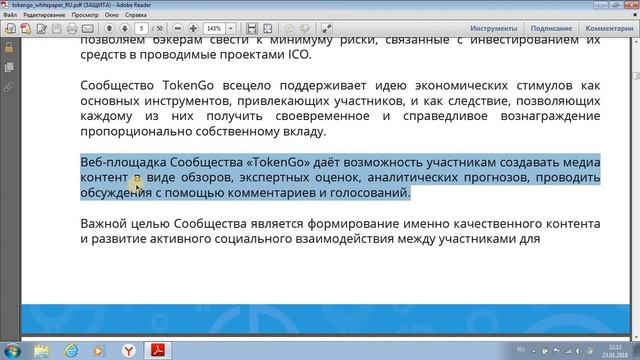Open the Подписание pane
This screenshot has height=360, width=640.
coord(551,28)
